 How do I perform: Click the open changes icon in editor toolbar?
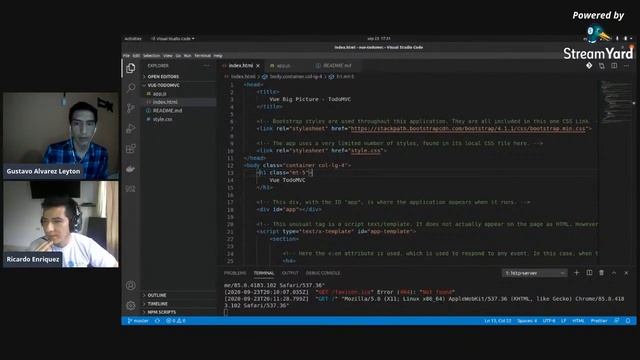coord(602,65)
